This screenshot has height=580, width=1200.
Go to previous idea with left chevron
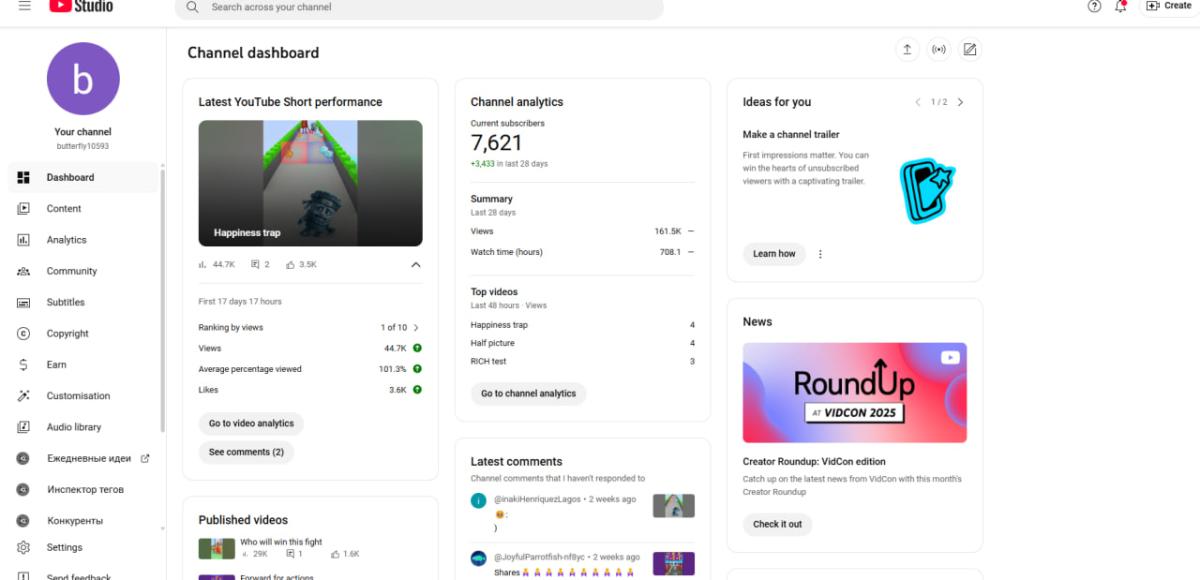tap(918, 102)
